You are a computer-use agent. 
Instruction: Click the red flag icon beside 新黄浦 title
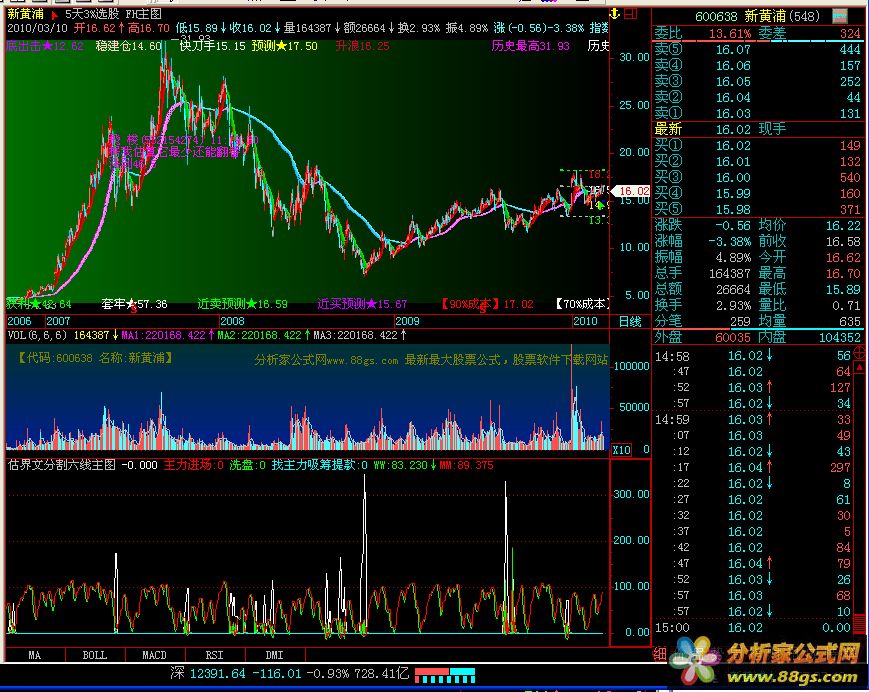coord(54,15)
